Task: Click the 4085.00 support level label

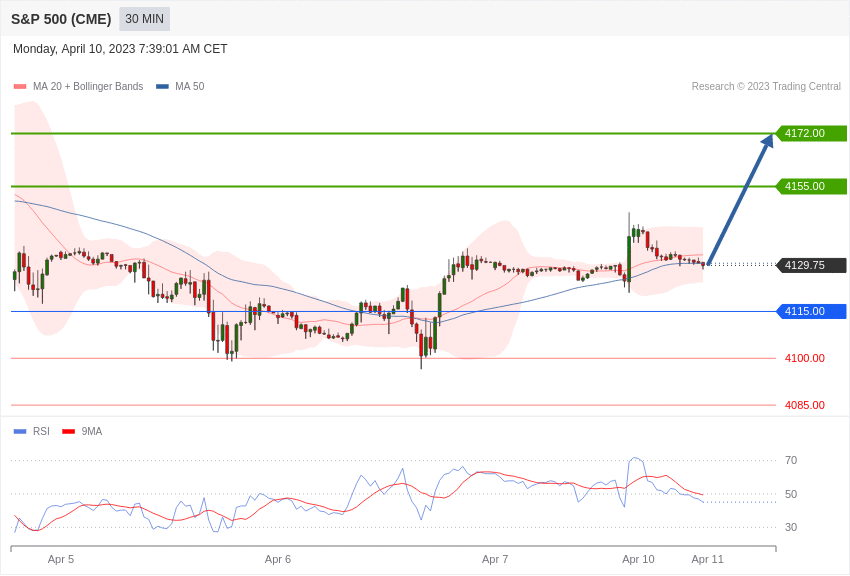Action: click(804, 405)
